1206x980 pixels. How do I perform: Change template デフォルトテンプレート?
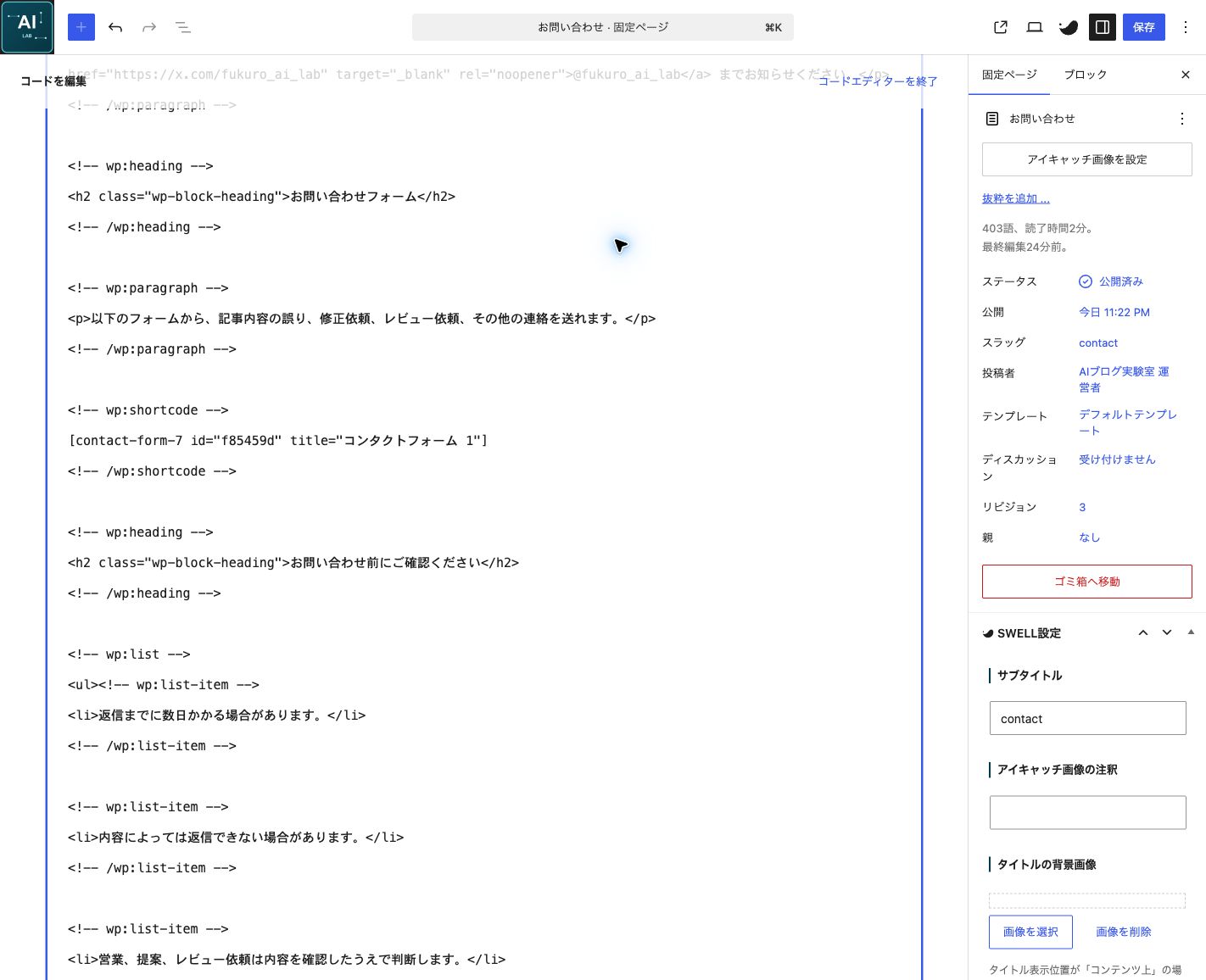[1128, 422]
